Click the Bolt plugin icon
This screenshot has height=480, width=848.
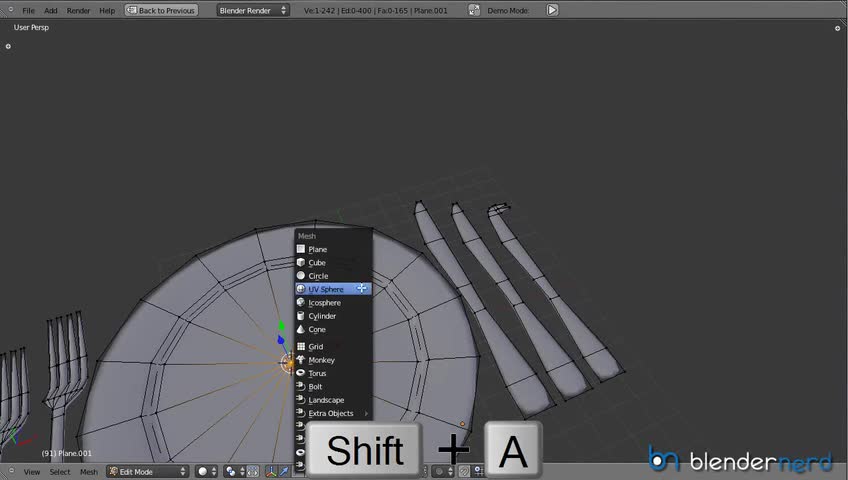point(301,386)
